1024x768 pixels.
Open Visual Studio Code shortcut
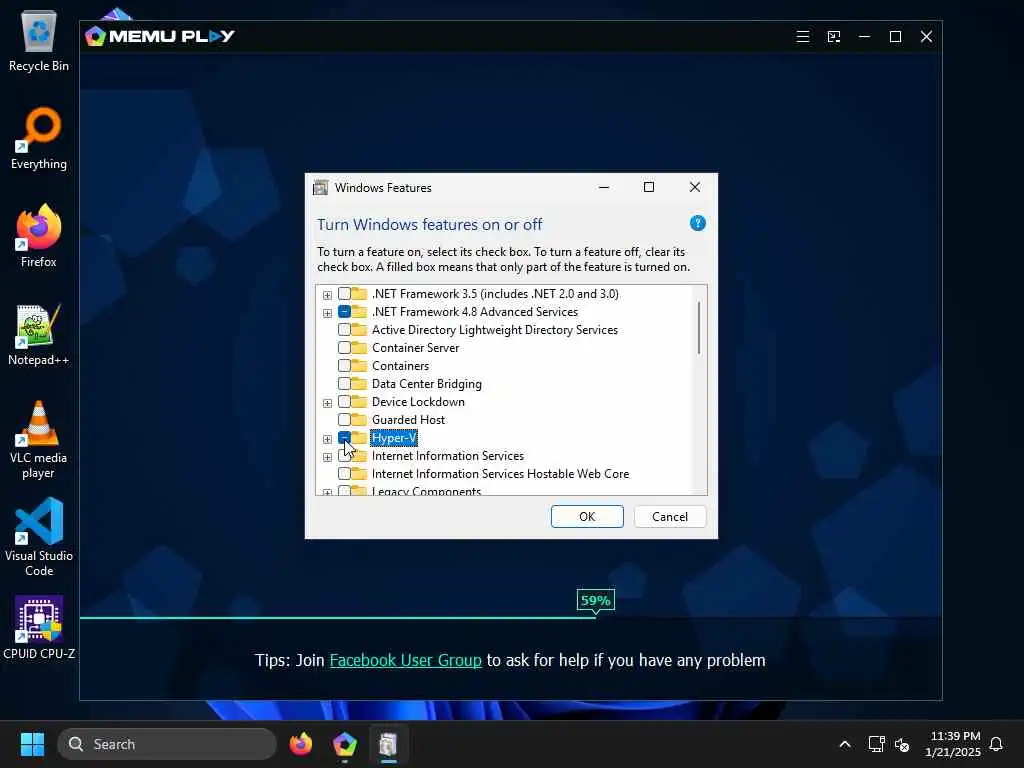pyautogui.click(x=39, y=537)
